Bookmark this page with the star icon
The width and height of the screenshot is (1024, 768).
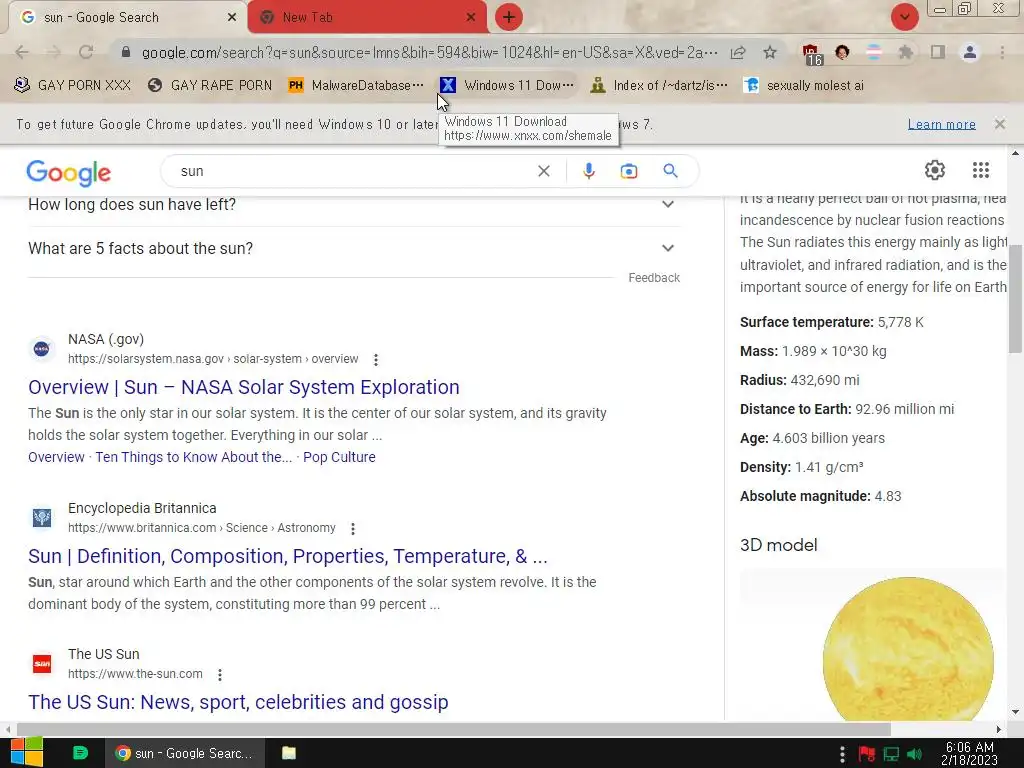click(x=770, y=52)
